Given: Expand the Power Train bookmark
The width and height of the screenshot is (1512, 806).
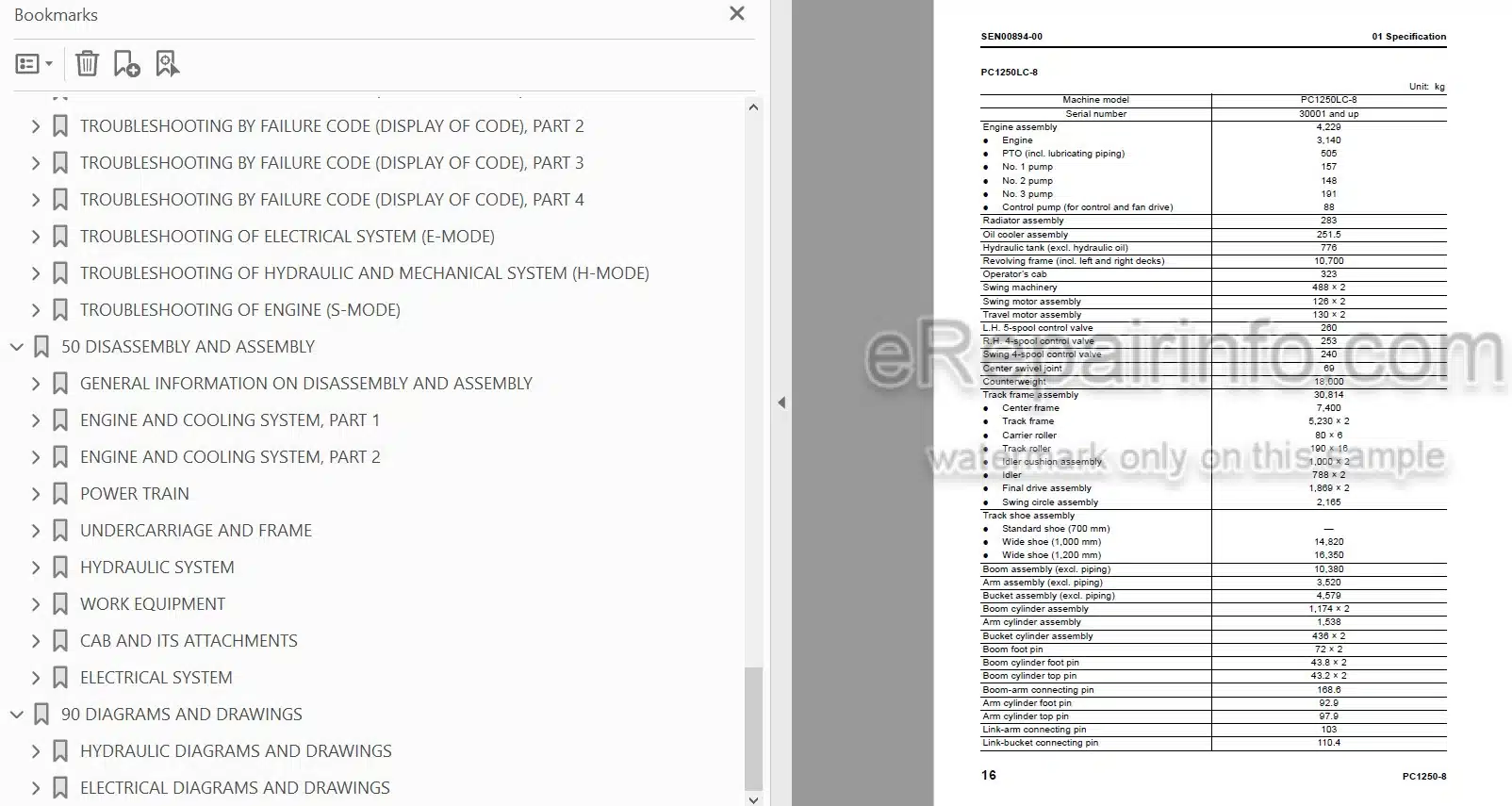Looking at the screenshot, I should (x=36, y=494).
